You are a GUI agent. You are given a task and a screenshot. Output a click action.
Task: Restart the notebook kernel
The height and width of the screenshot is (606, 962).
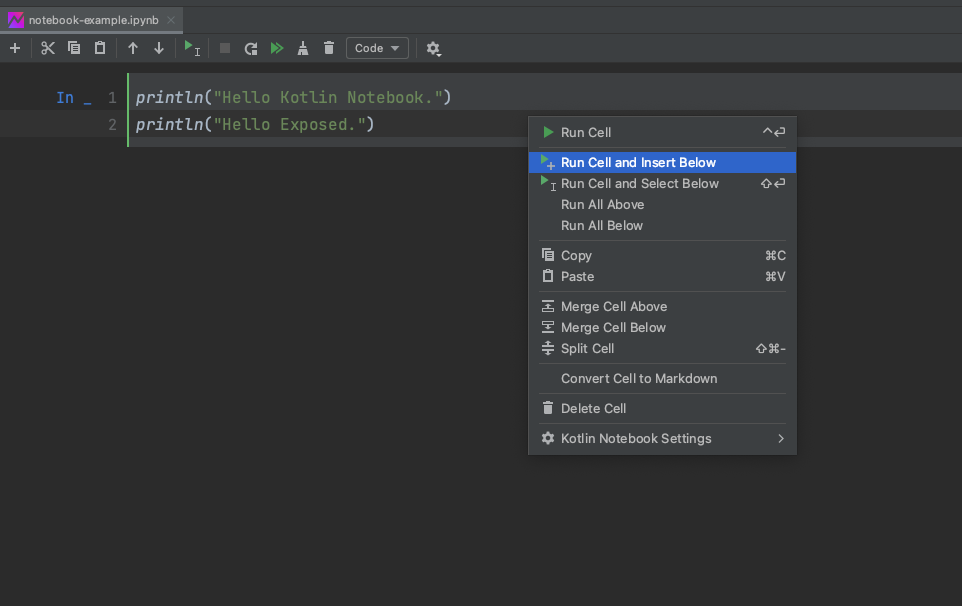pos(250,47)
